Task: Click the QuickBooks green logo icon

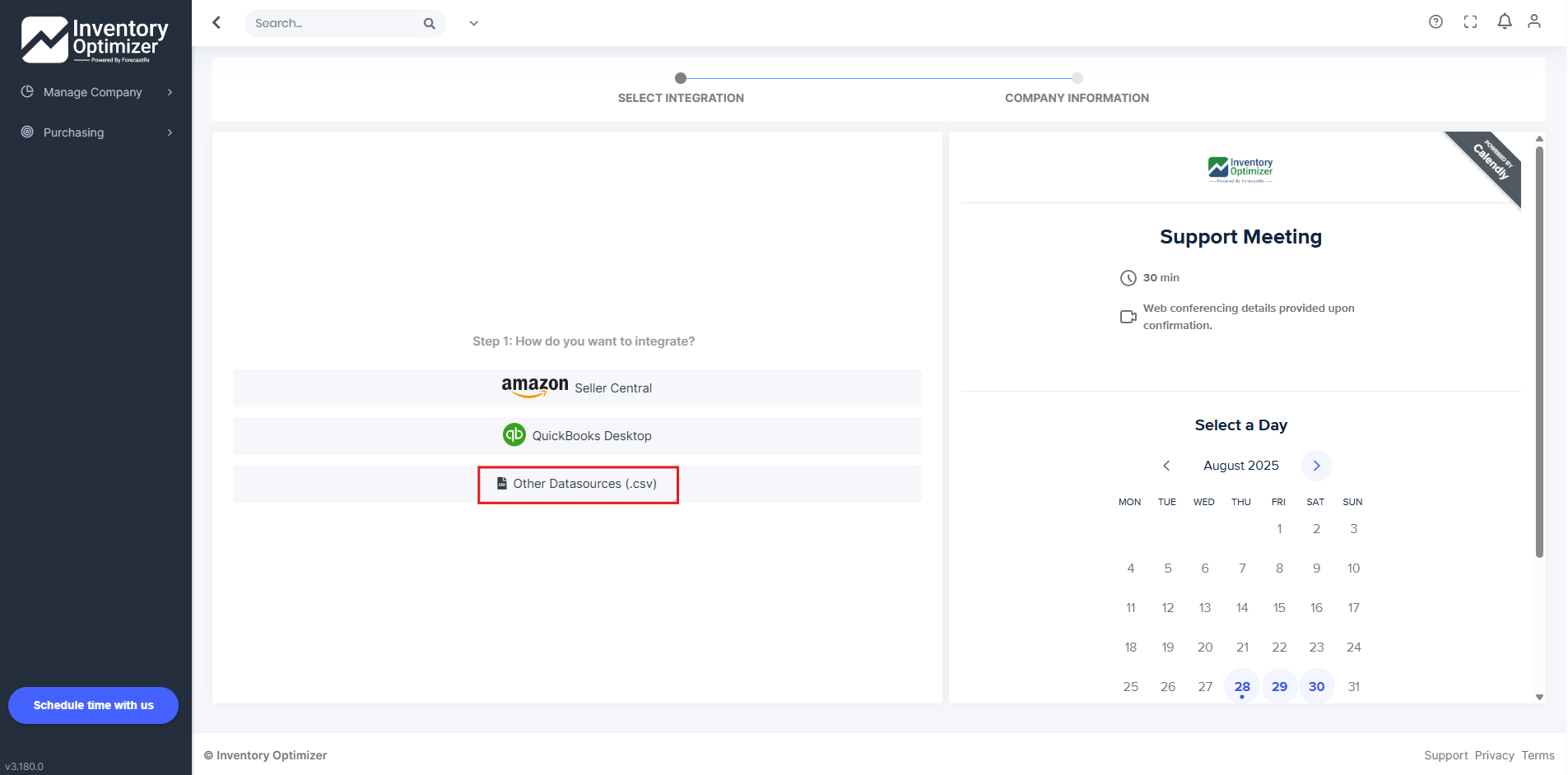Action: pyautogui.click(x=514, y=434)
